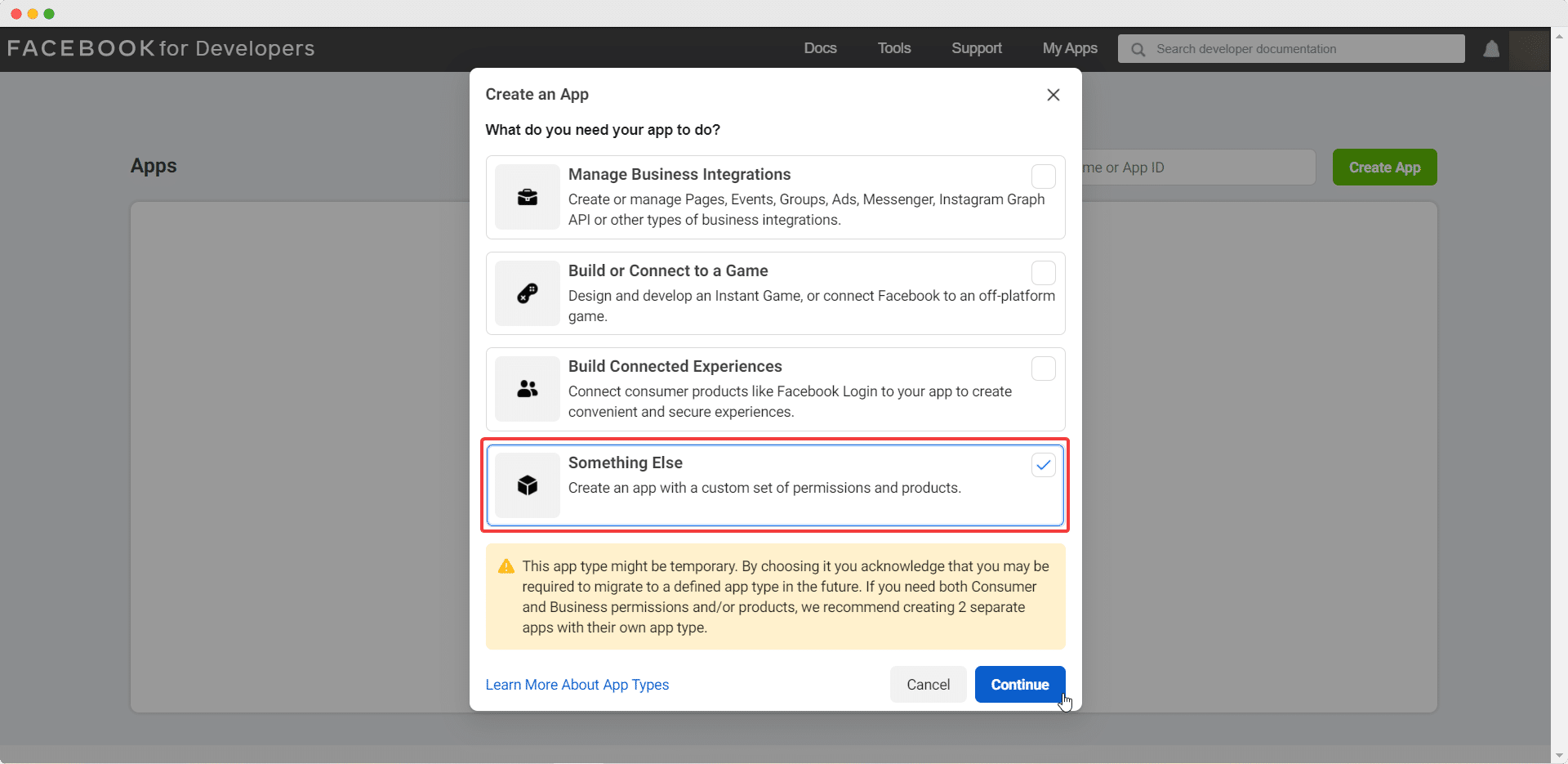The height and width of the screenshot is (764, 1568).
Task: Click the people icon for Connected Experiences
Action: click(x=528, y=389)
